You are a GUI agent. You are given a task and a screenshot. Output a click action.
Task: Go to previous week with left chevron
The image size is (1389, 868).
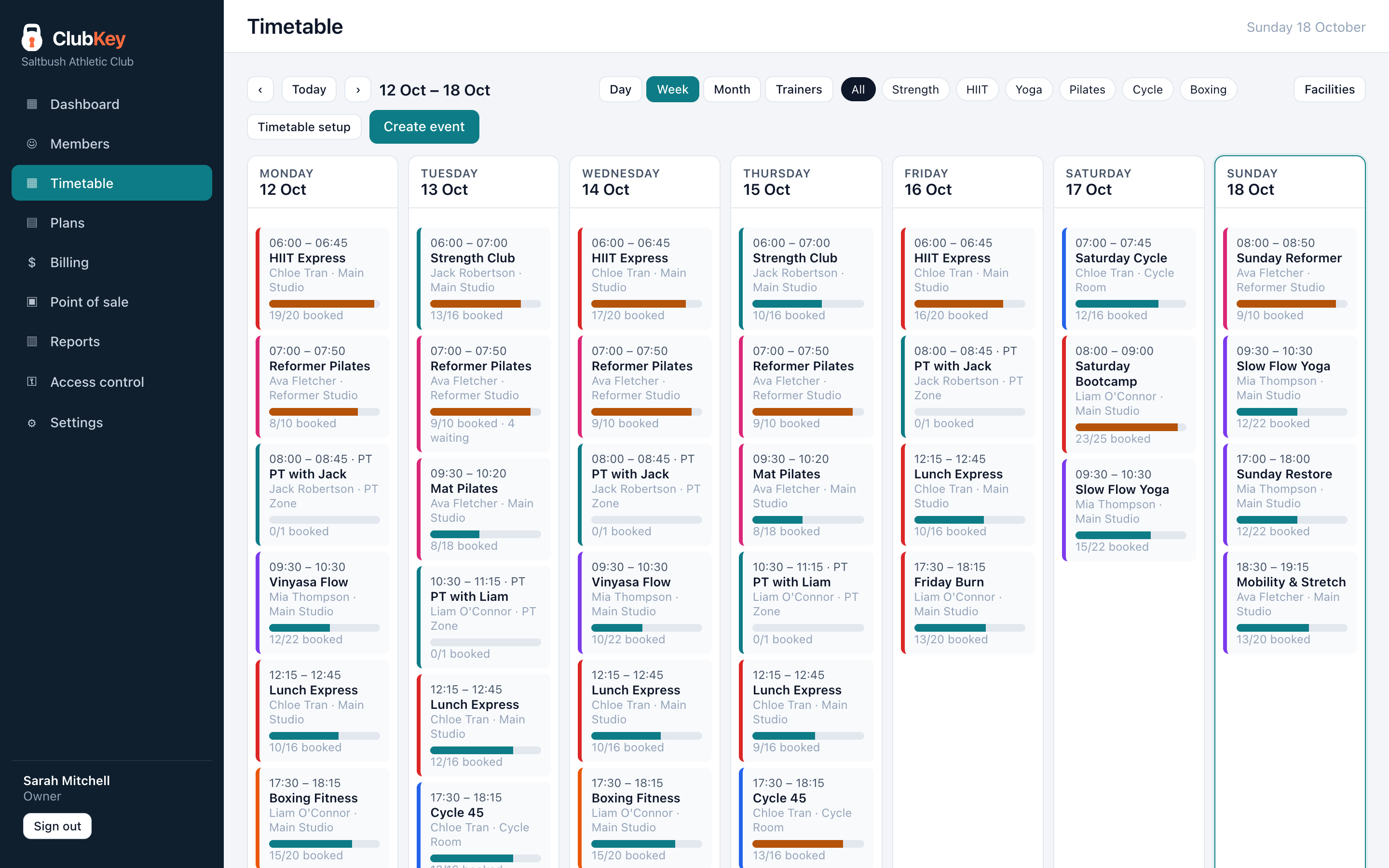(x=260, y=90)
